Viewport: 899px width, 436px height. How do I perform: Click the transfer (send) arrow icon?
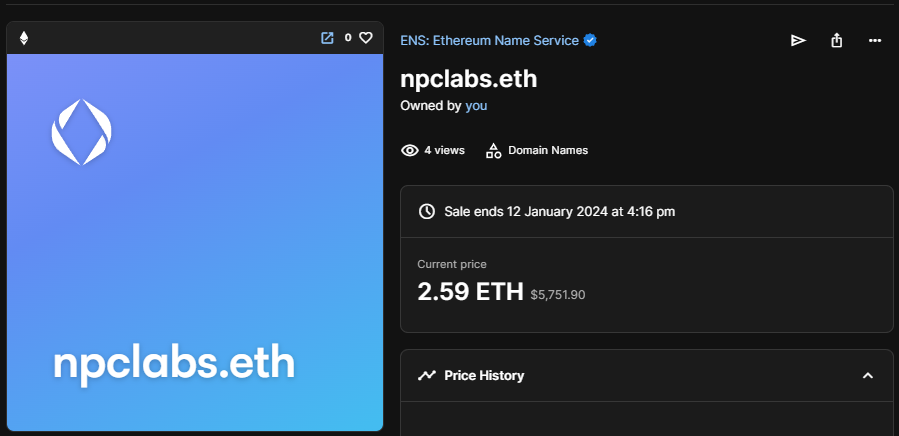[798, 40]
